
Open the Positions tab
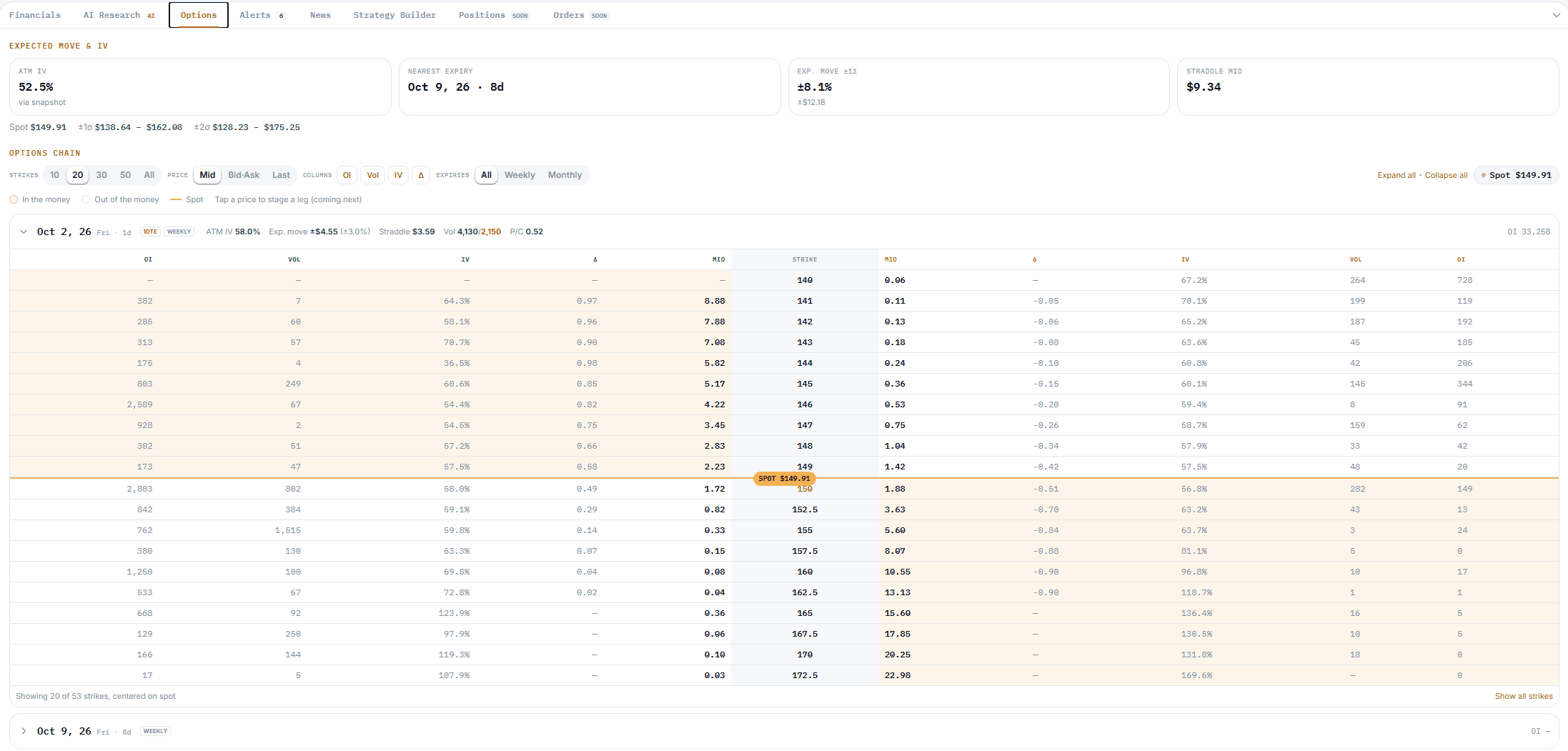coord(493,15)
